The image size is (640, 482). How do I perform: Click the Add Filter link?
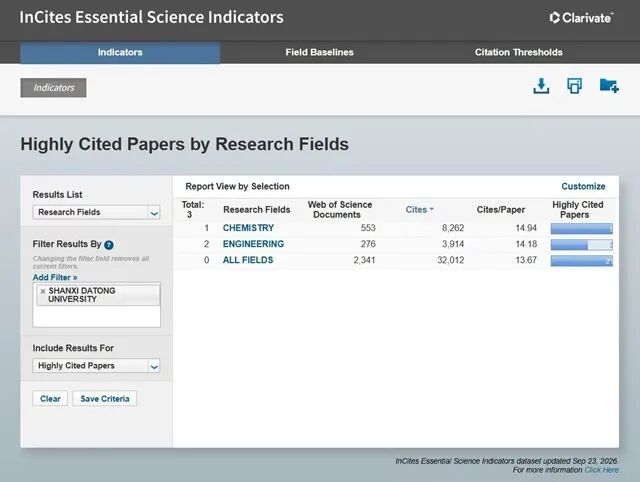[x=55, y=278]
